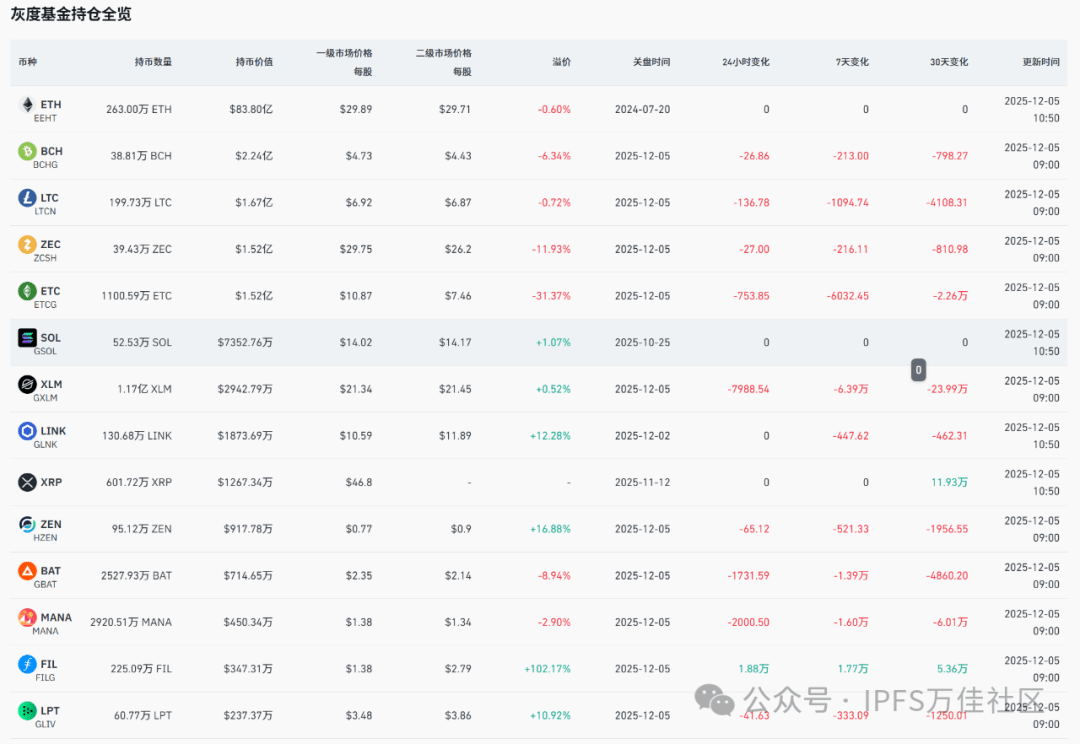Screen dimensions: 1080x744
Task: Click the -2000.50 24h change for MANA
Action: click(x=748, y=622)
